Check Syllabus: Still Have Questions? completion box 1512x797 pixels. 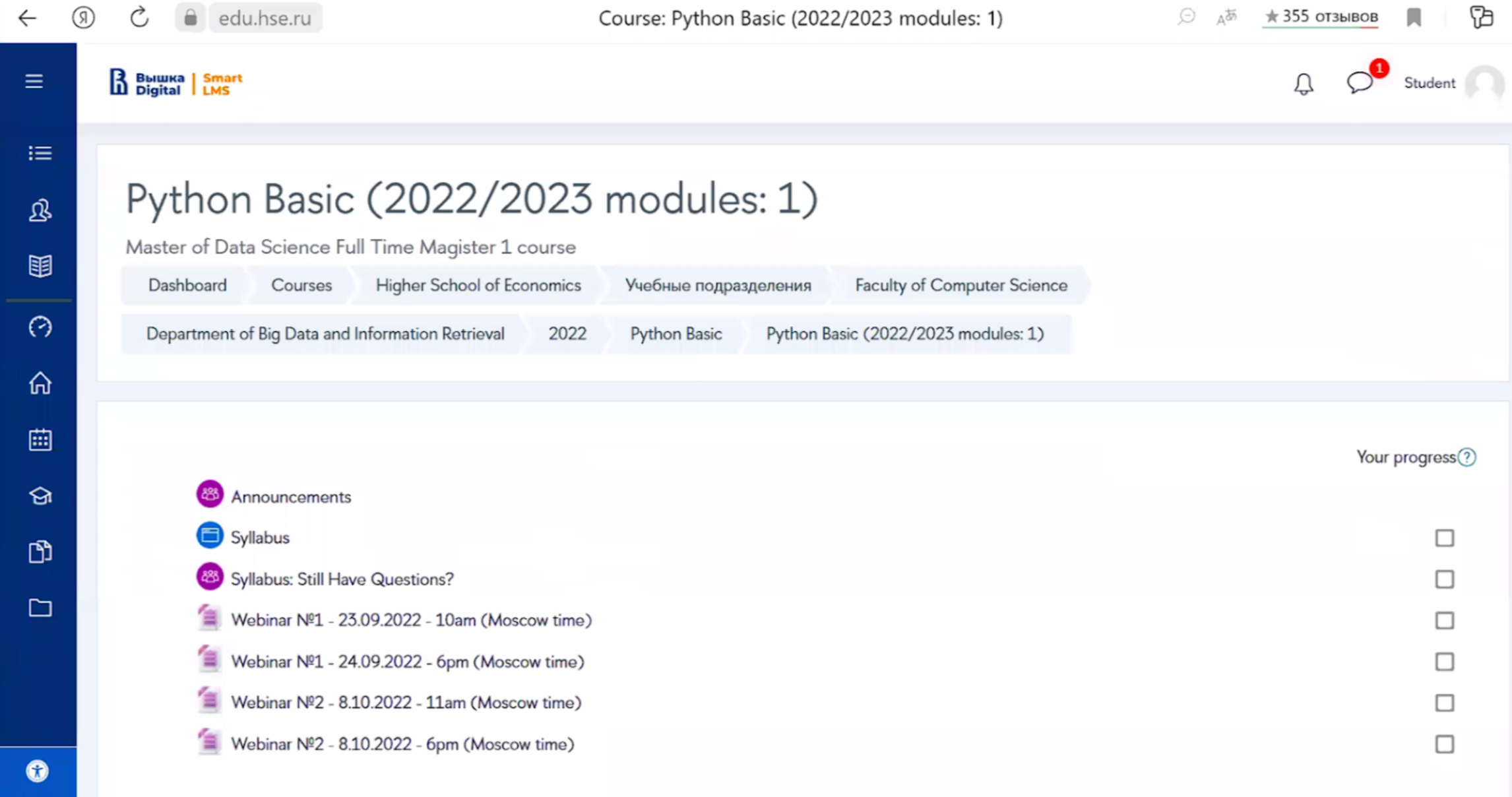1444,579
